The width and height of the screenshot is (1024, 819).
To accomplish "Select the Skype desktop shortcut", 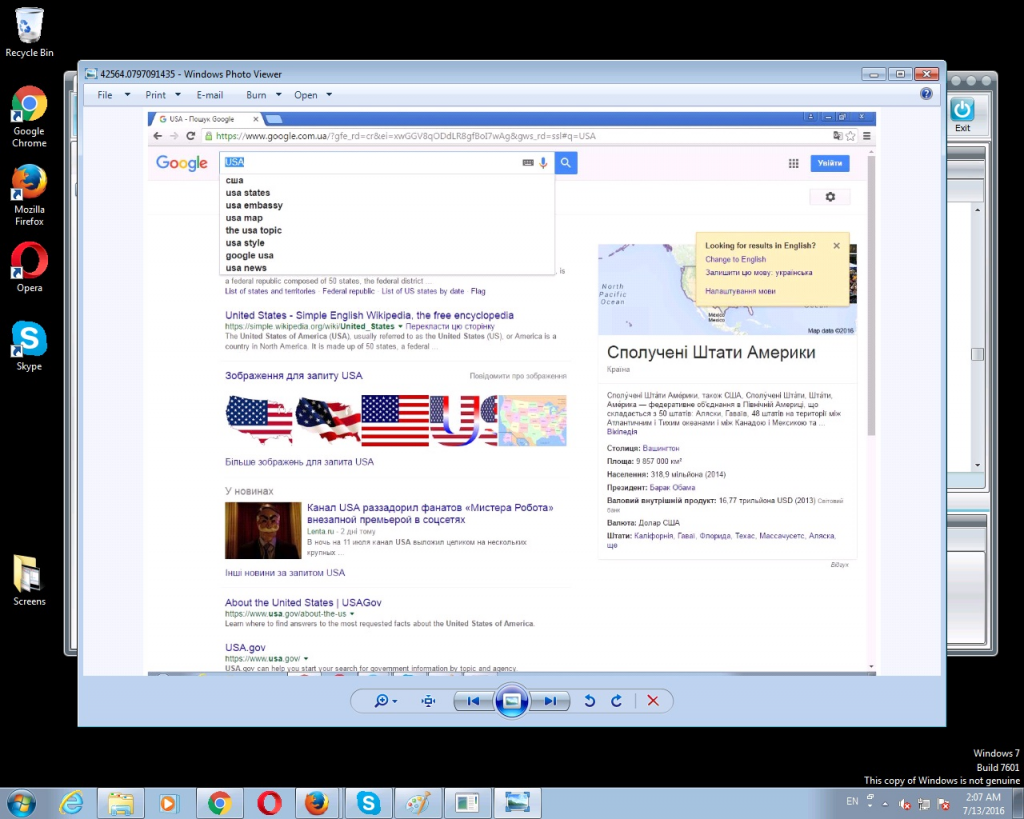I will [29, 345].
